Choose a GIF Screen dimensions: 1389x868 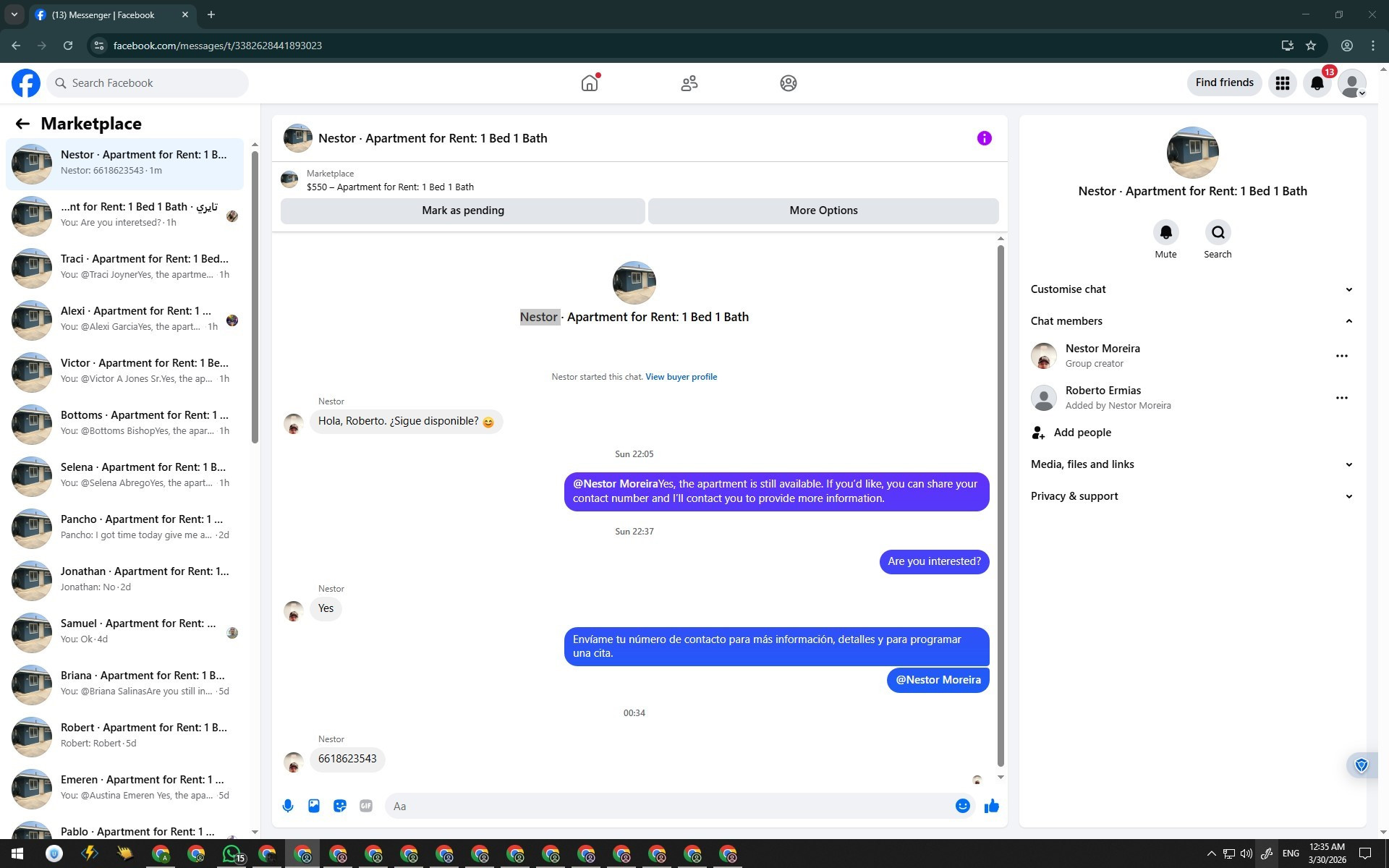tap(366, 806)
